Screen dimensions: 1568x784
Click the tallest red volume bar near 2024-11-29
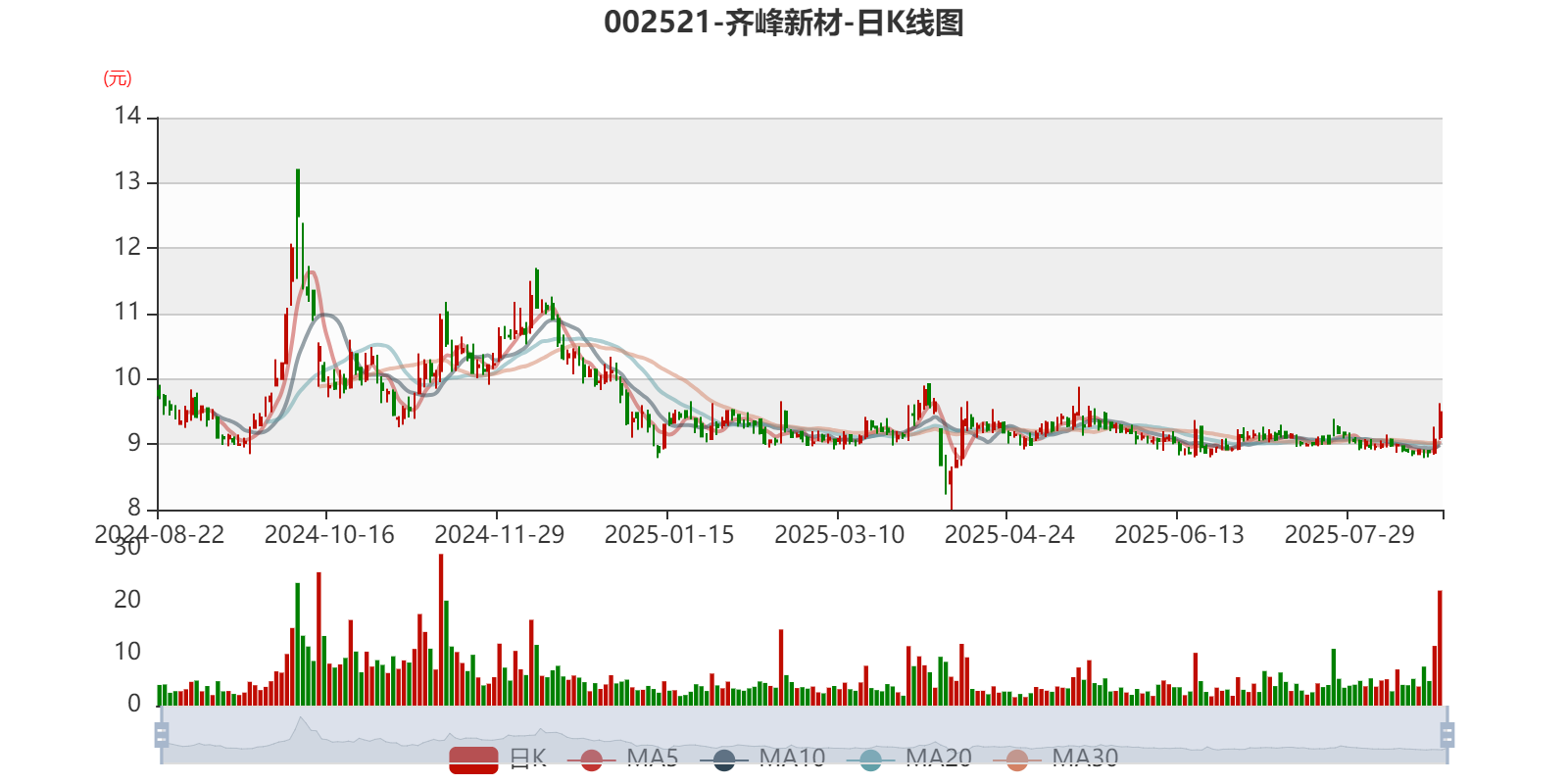pyautogui.click(x=441, y=629)
